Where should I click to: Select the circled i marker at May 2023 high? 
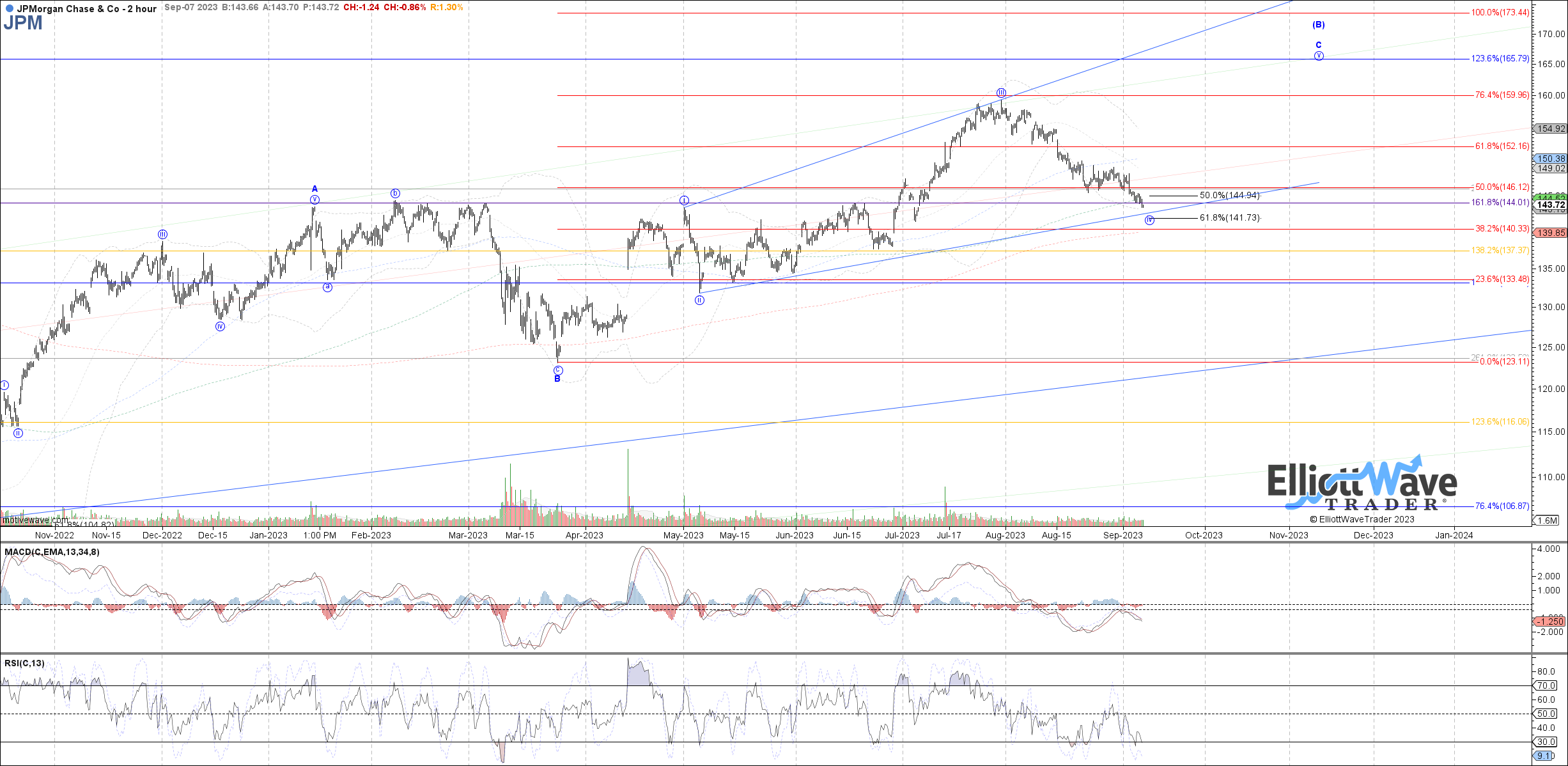pyautogui.click(x=685, y=200)
